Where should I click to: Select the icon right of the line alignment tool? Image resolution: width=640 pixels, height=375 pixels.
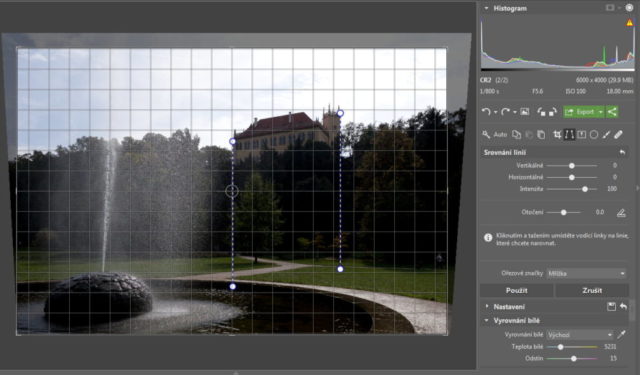point(582,134)
